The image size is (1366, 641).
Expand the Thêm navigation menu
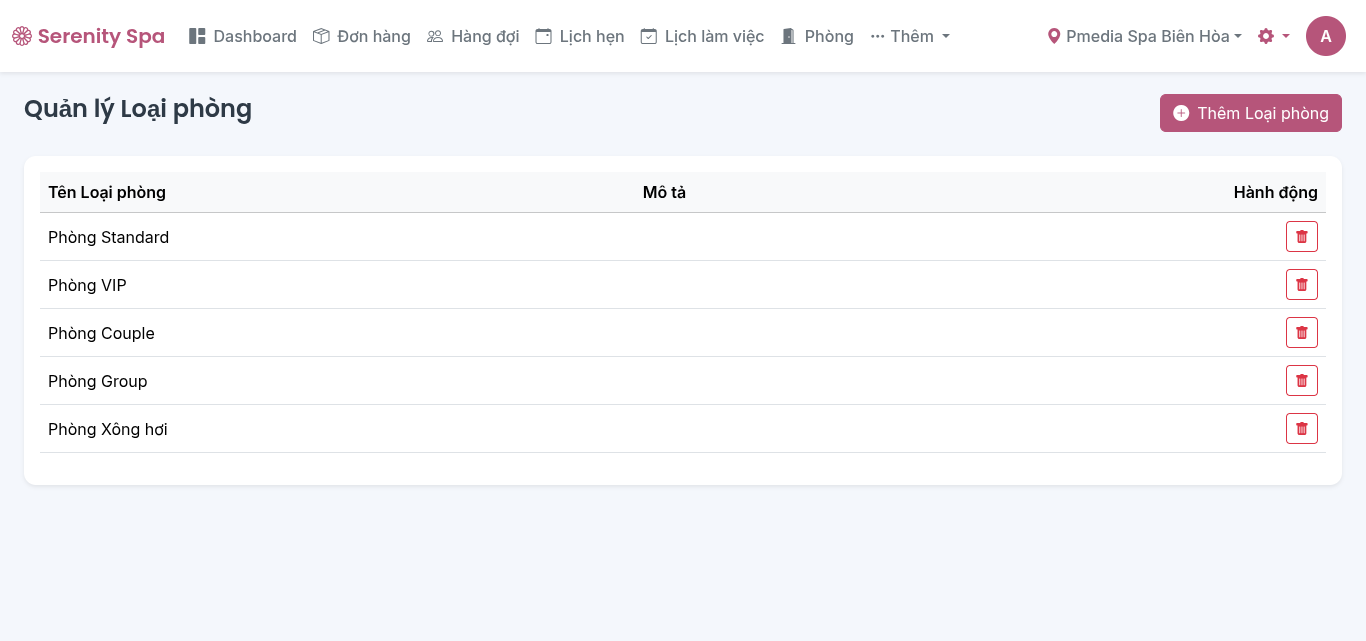tap(910, 36)
